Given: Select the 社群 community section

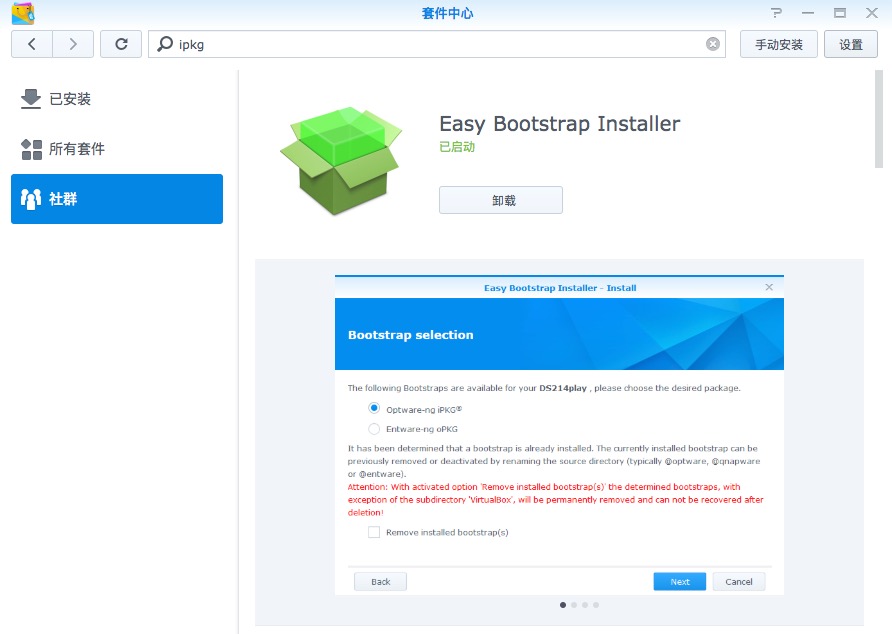Looking at the screenshot, I should click(x=117, y=199).
